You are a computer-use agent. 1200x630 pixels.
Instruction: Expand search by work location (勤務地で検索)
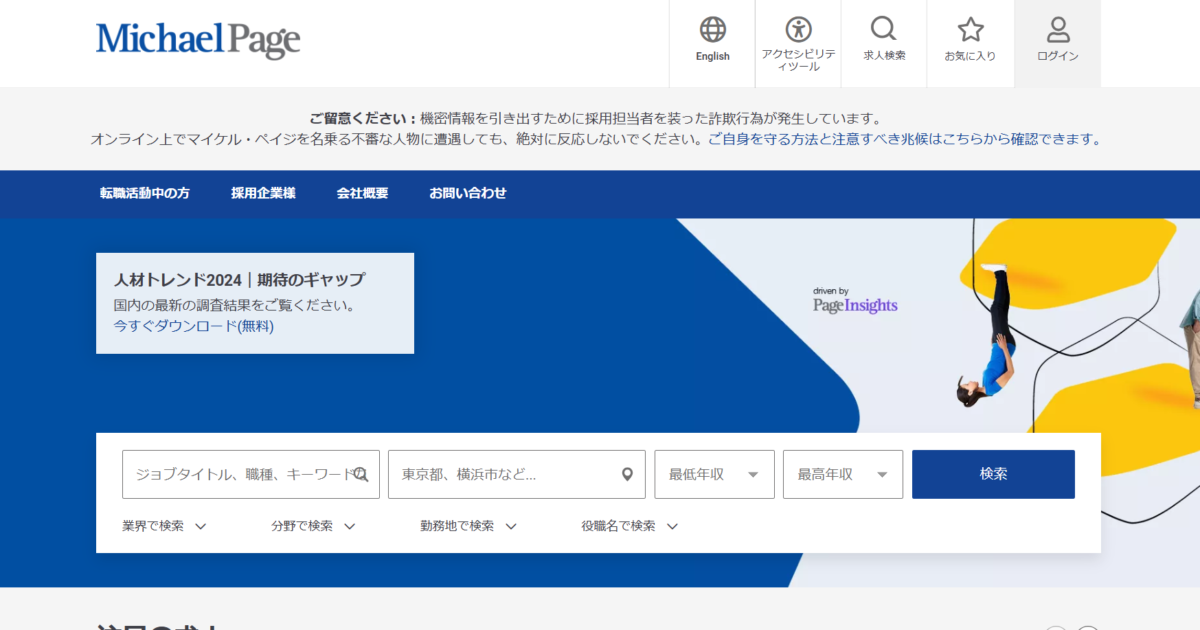coord(468,526)
